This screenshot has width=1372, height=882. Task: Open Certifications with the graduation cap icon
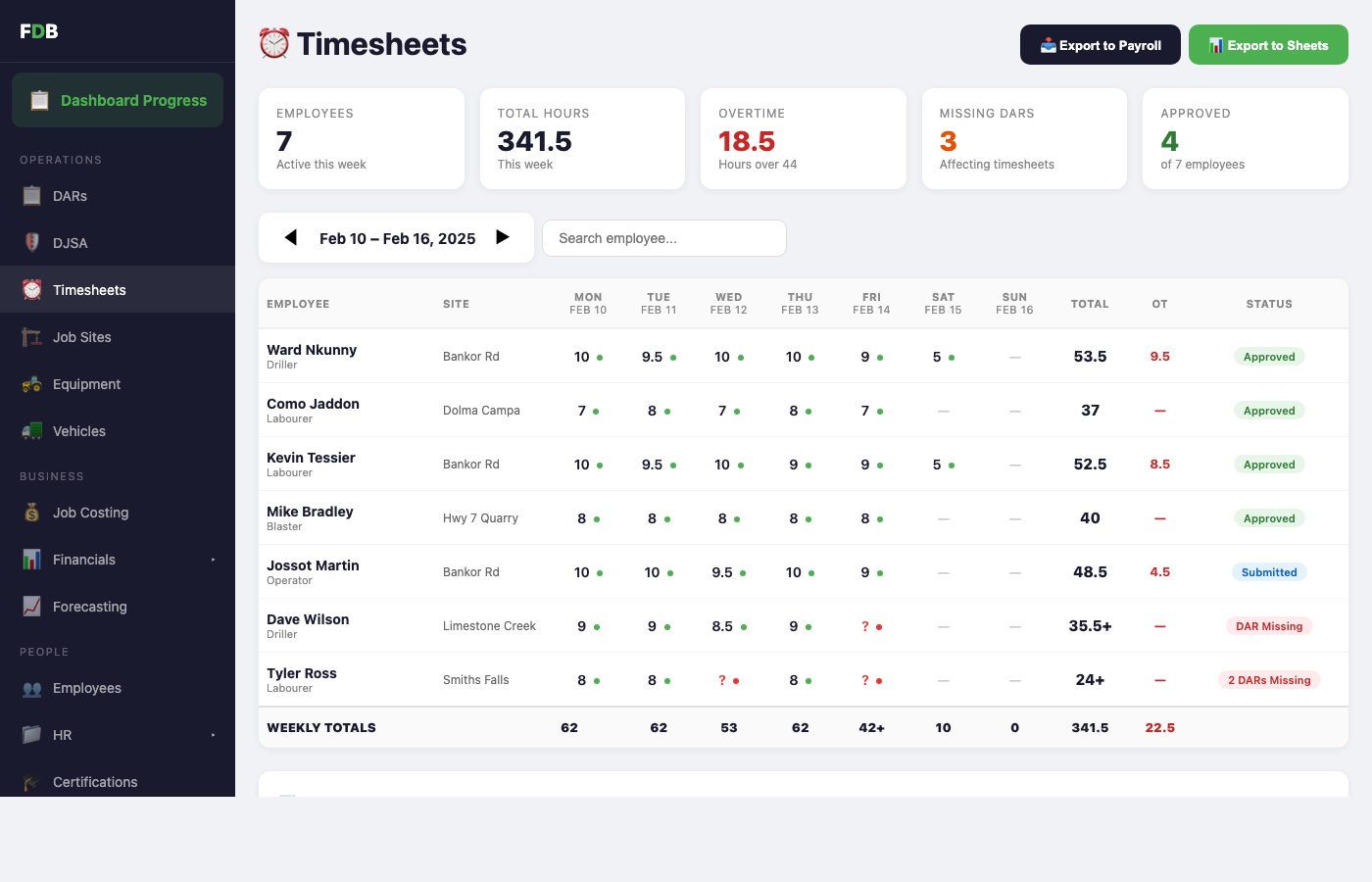(32, 782)
